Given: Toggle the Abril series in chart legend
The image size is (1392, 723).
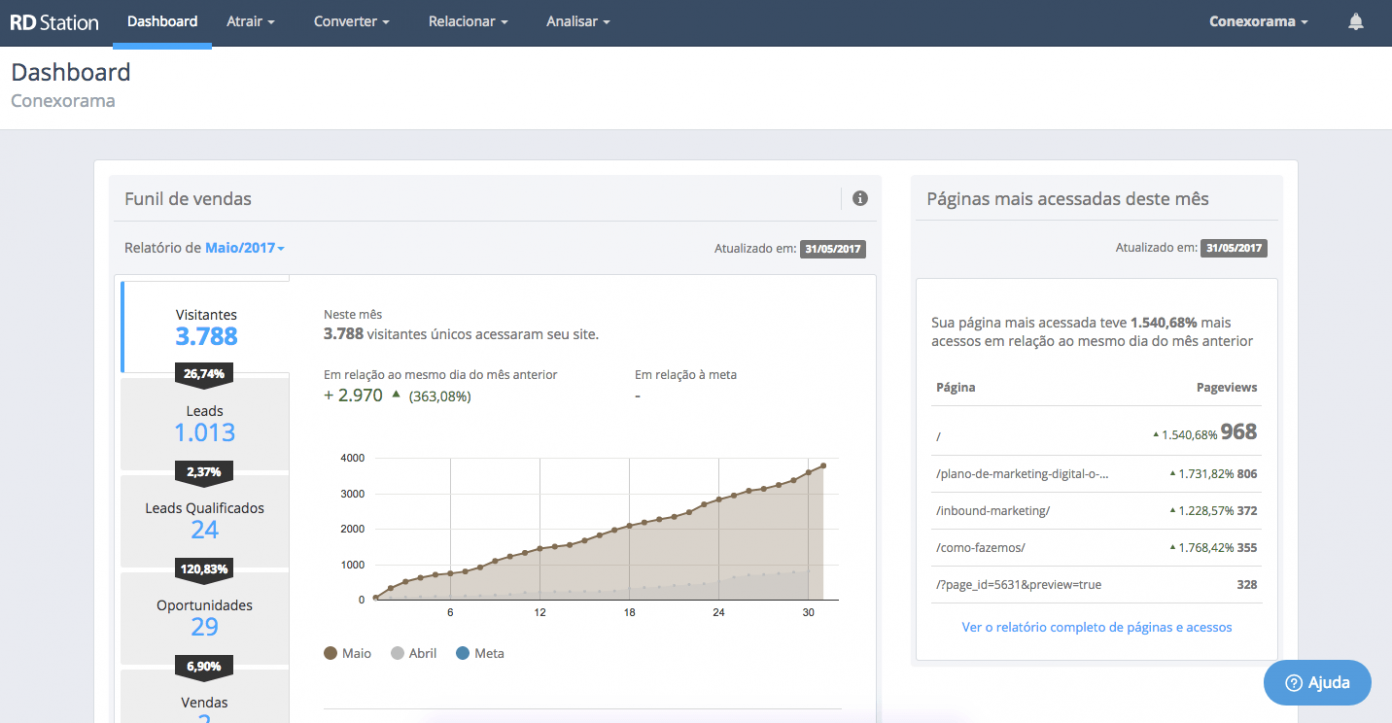Looking at the screenshot, I should point(413,653).
